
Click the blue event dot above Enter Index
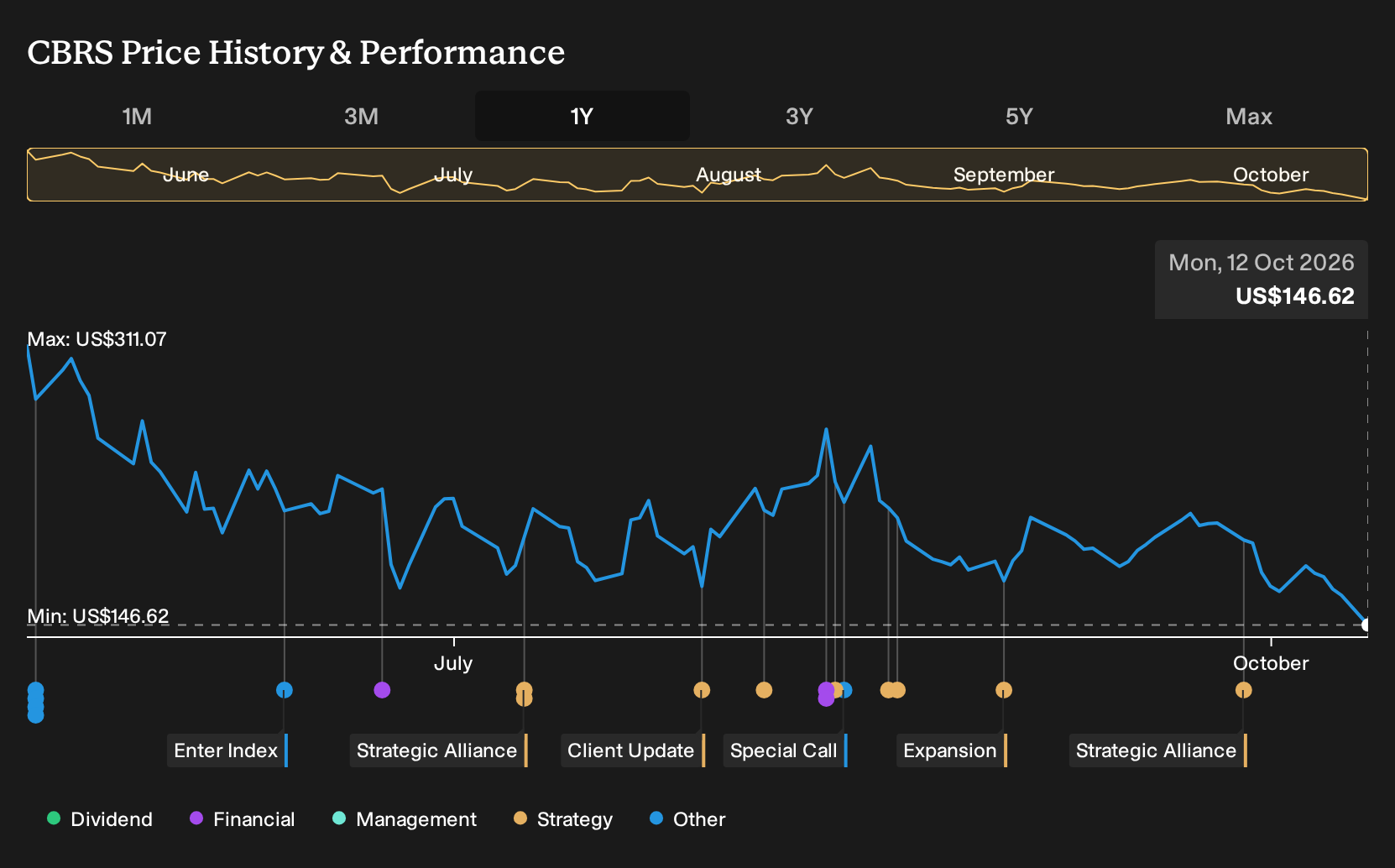(x=285, y=690)
